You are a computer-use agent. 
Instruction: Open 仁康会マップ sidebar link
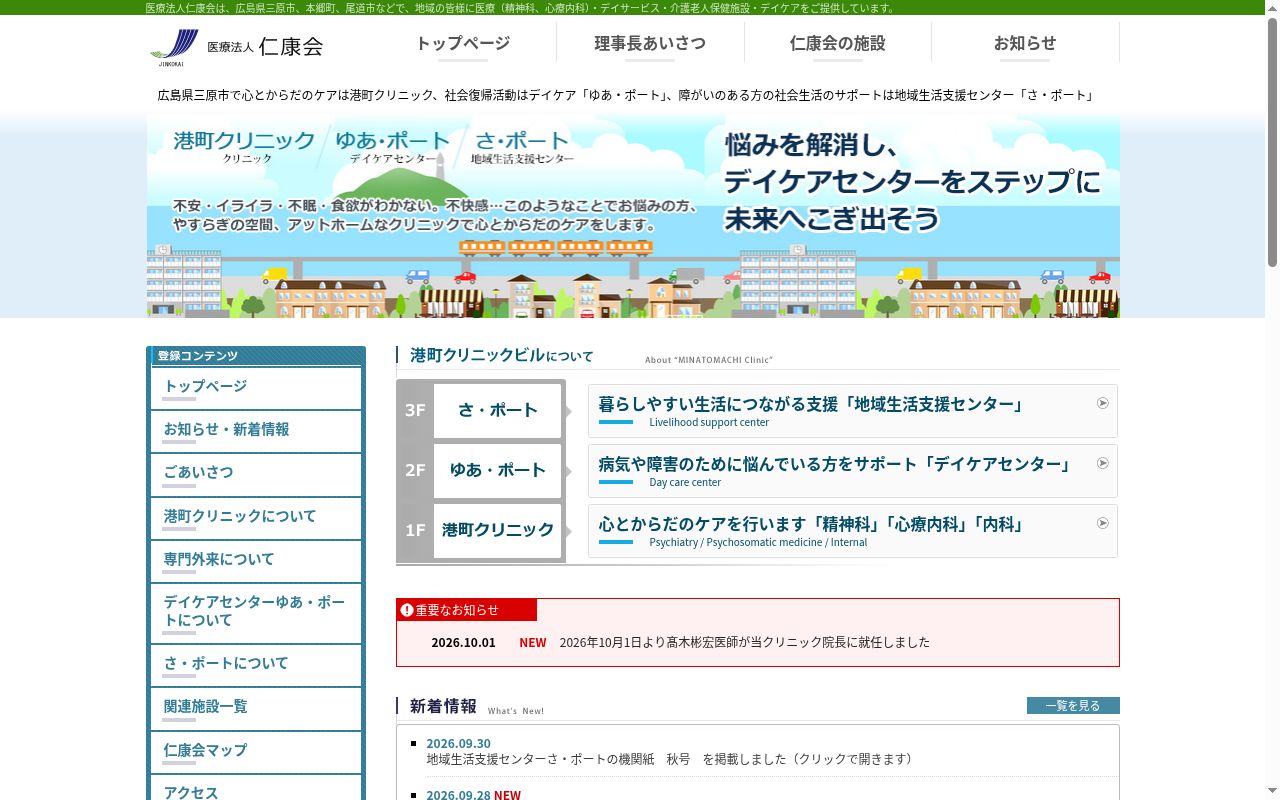click(256, 752)
